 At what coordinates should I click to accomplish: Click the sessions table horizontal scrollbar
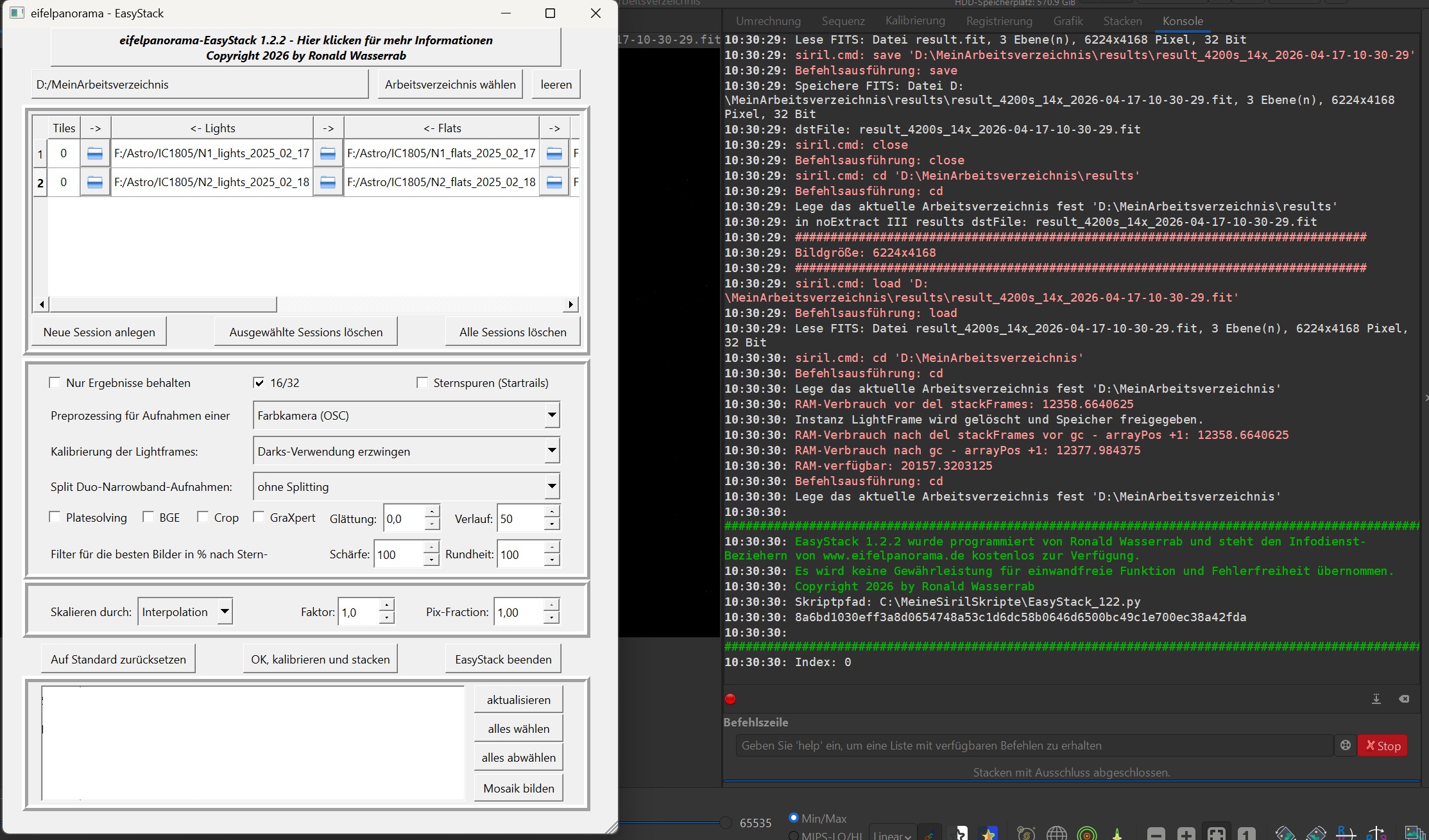click(164, 304)
